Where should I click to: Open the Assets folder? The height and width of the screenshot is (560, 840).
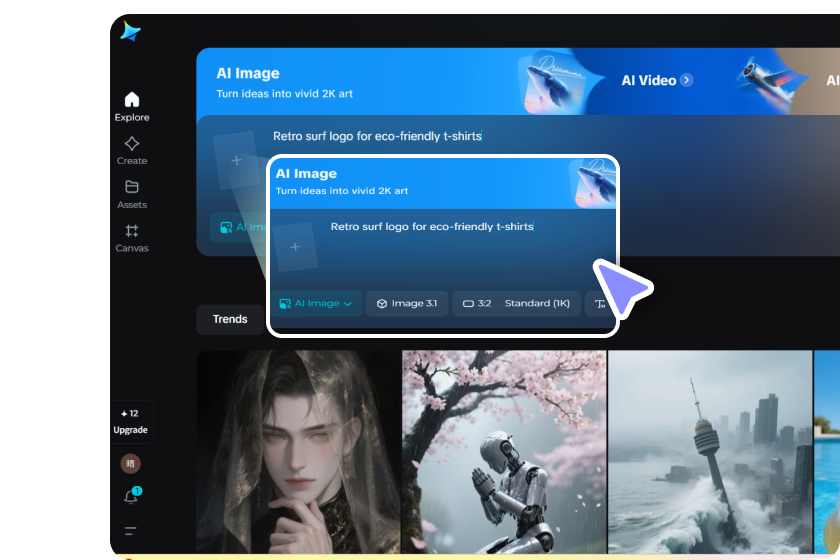click(x=132, y=195)
